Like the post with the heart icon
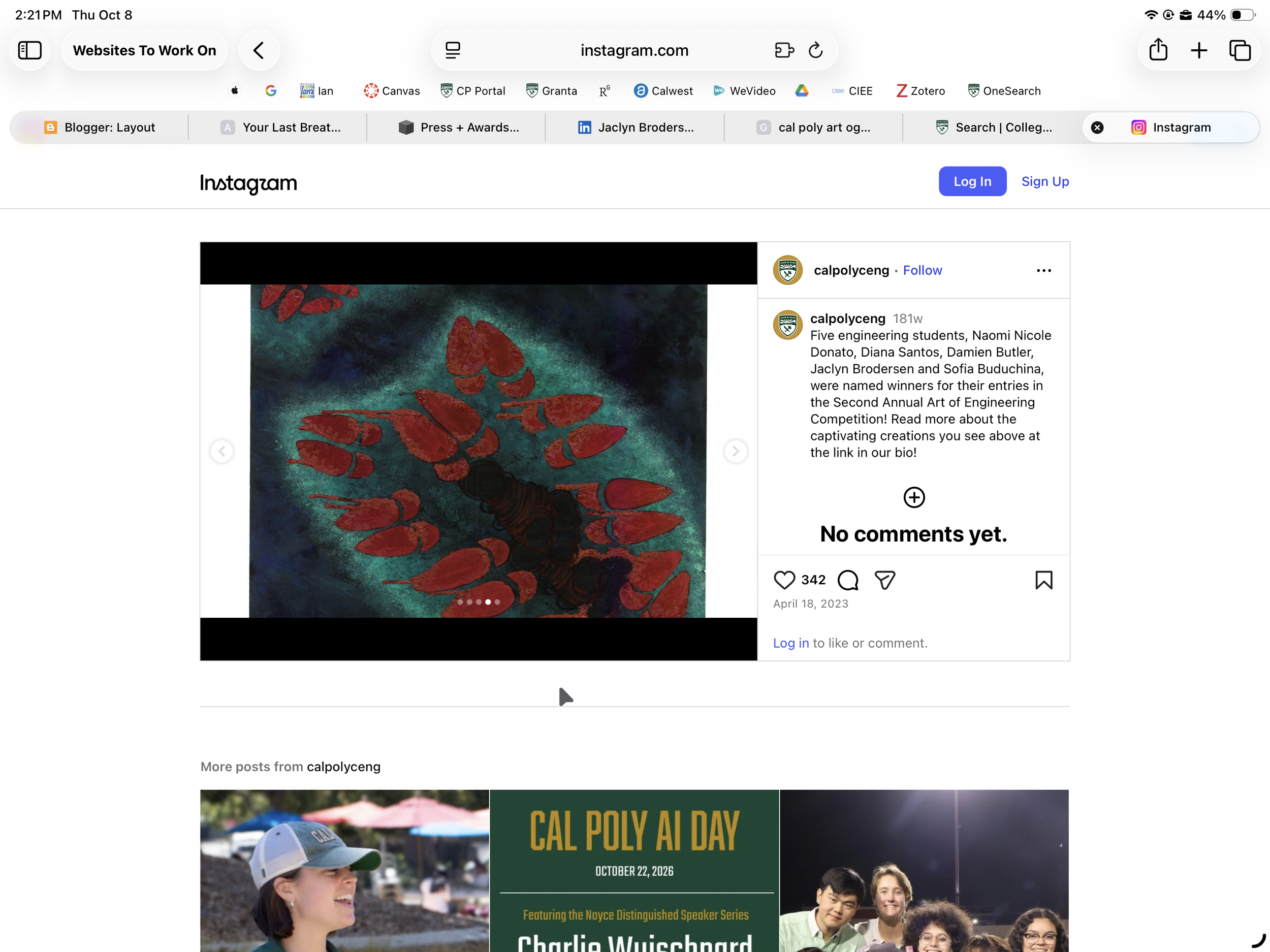Viewport: 1270px width, 952px height. [784, 580]
